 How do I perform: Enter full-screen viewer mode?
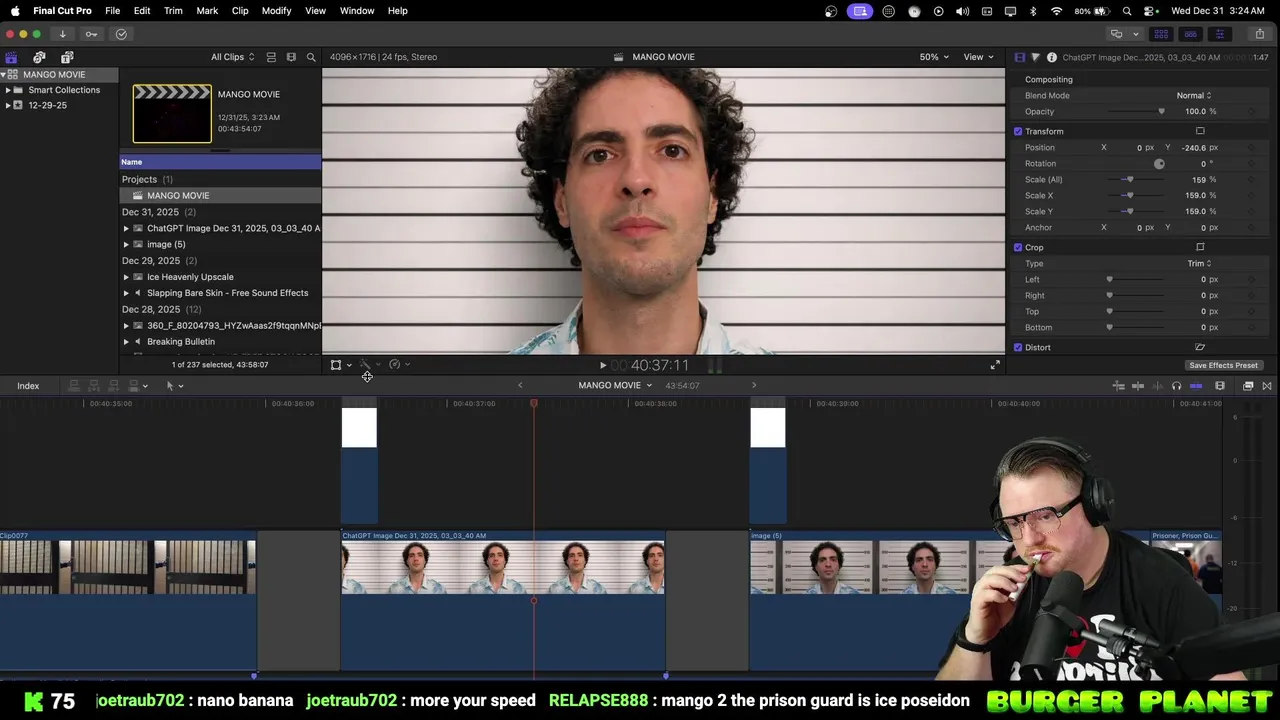995,365
